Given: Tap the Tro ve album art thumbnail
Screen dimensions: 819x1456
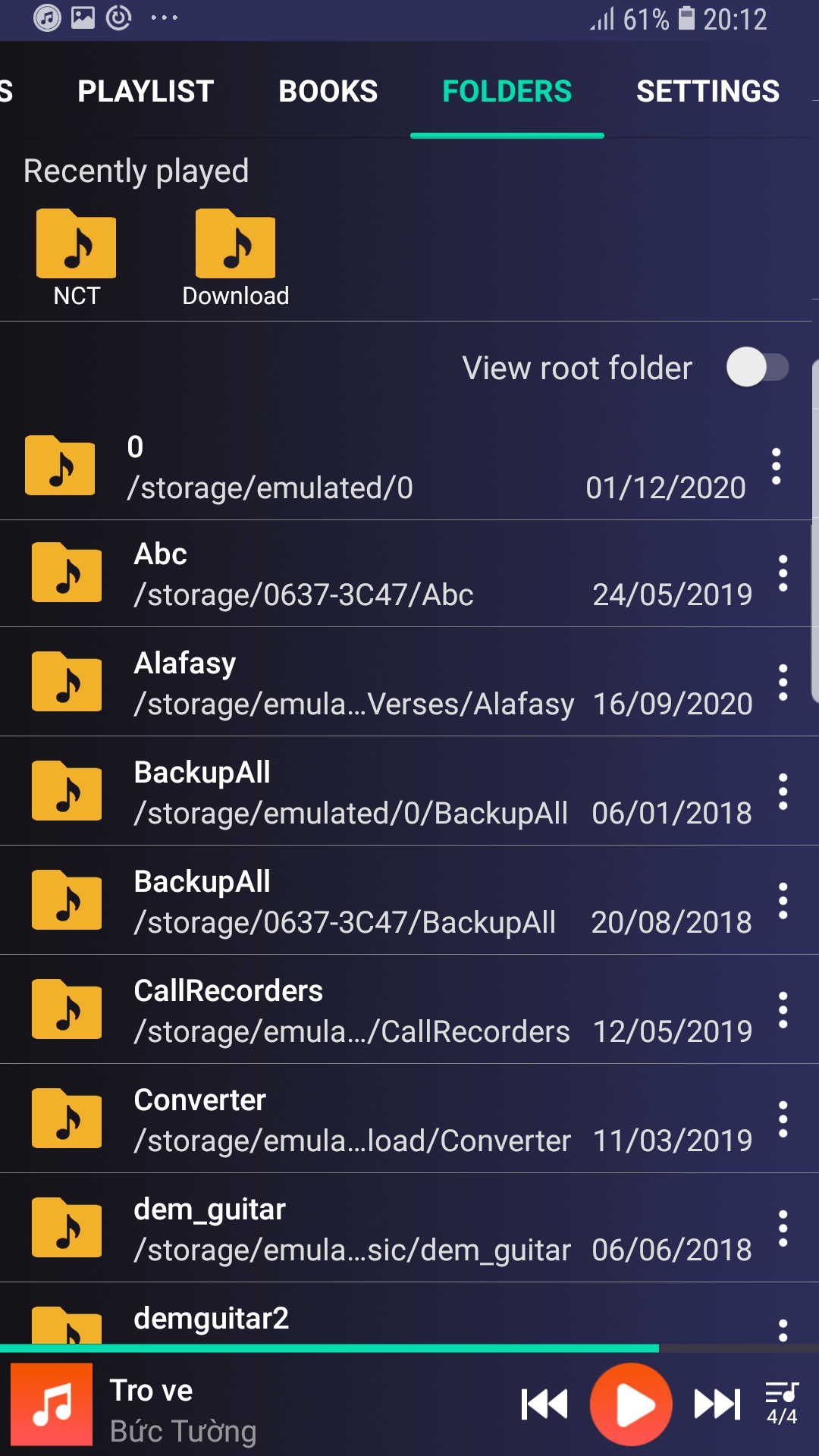Looking at the screenshot, I should (x=52, y=1404).
